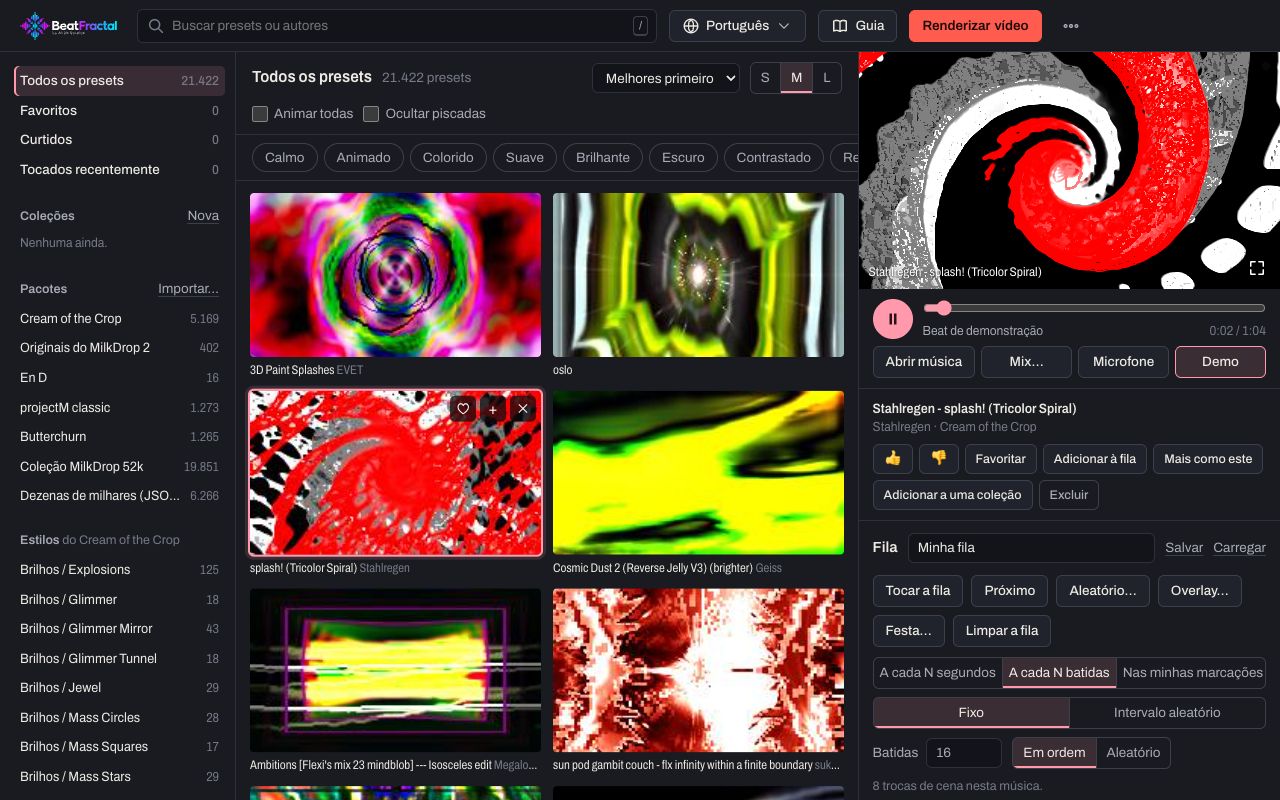Select small thumbnail size S
This screenshot has width=1280, height=800.
tap(766, 78)
